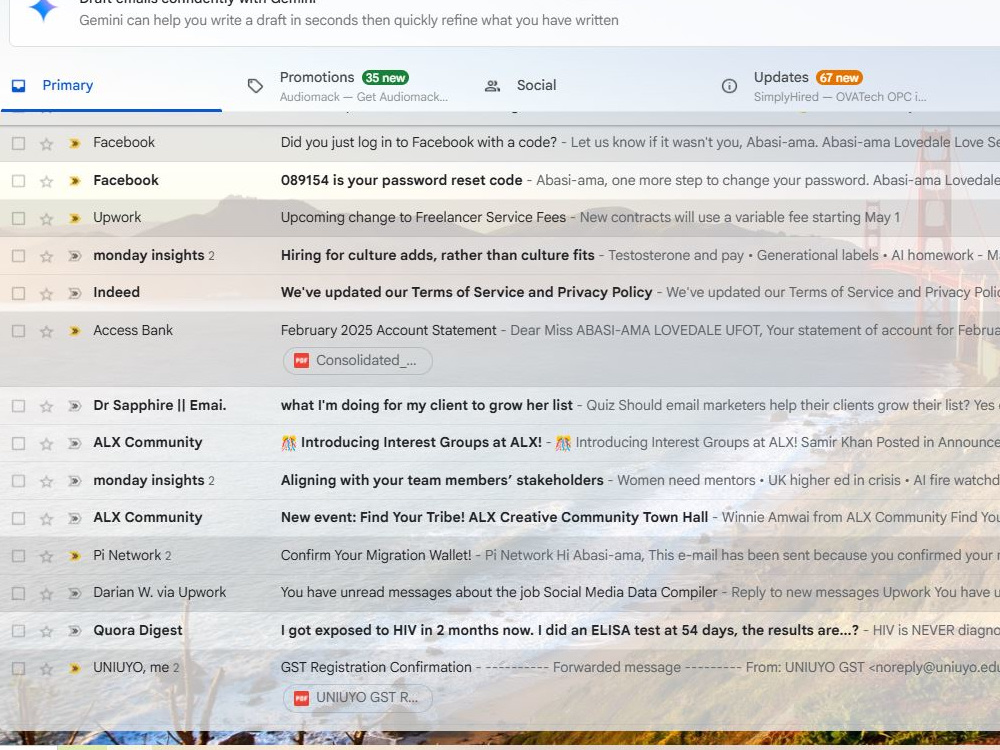
Task: Toggle importance marker on Darian W. email
Action: coord(75,594)
